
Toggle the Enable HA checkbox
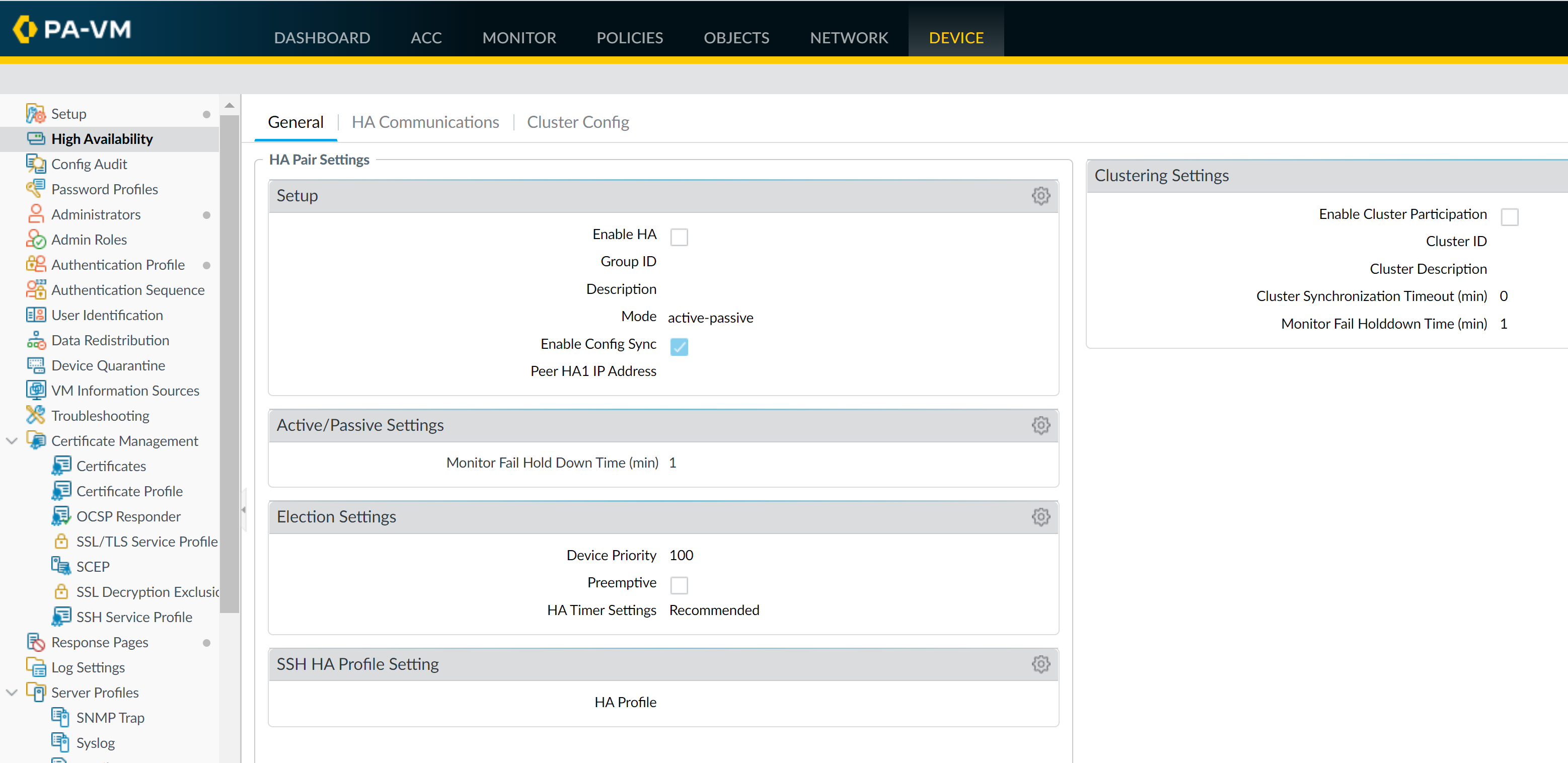click(x=679, y=237)
